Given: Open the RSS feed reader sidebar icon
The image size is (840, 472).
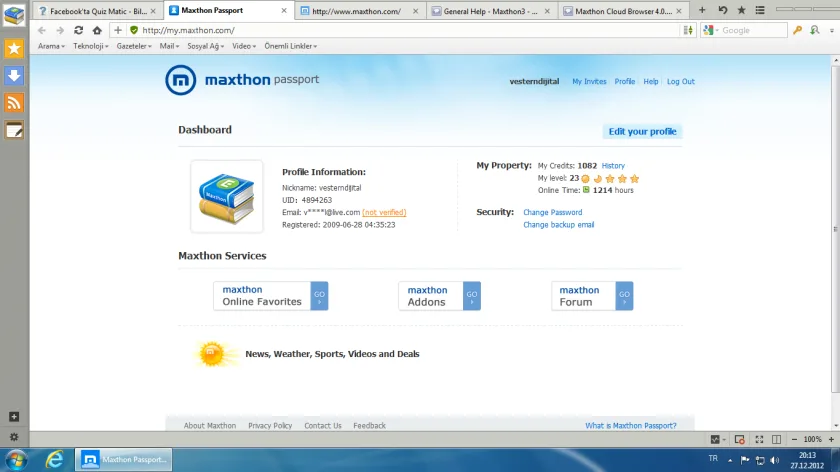Looking at the screenshot, I should pyautogui.click(x=14, y=103).
